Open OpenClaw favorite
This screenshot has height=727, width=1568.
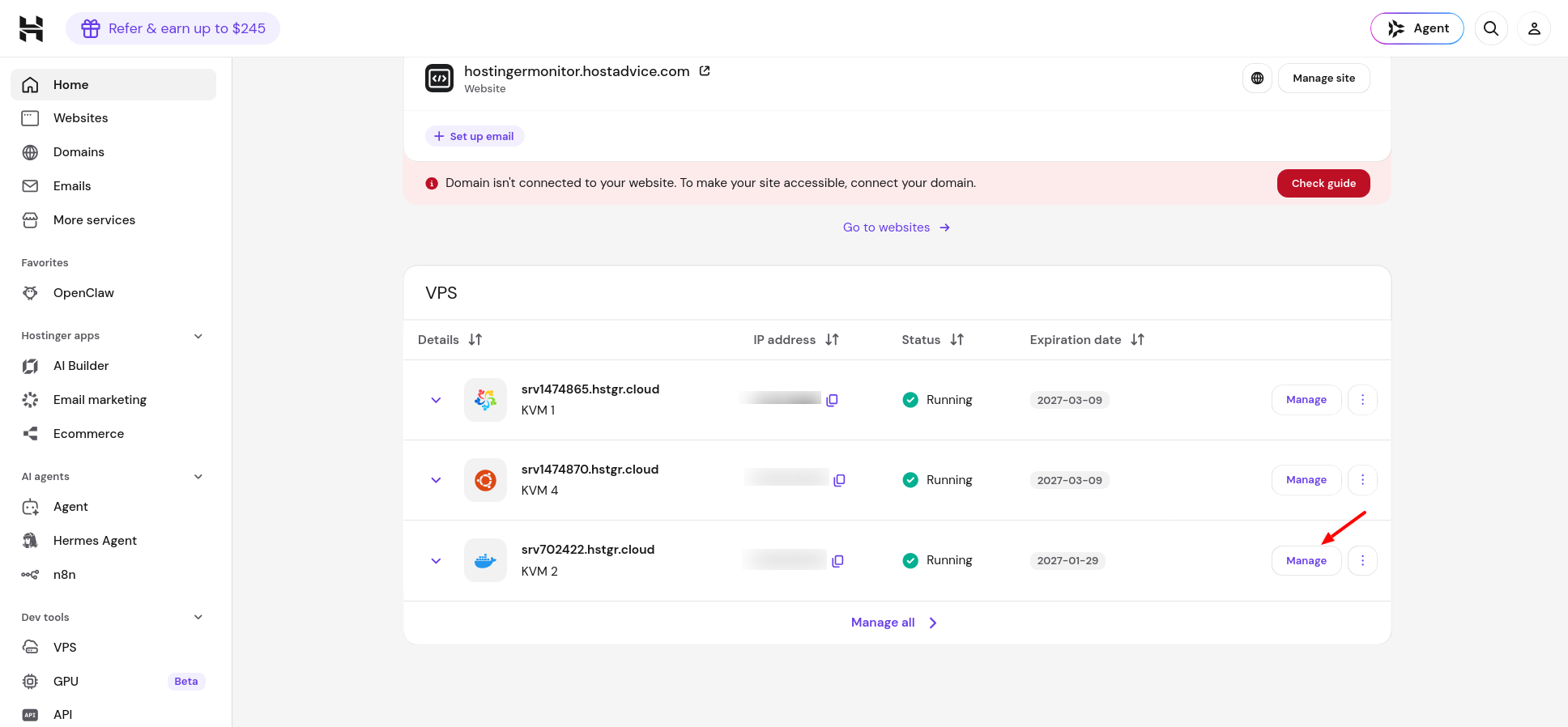click(x=113, y=293)
